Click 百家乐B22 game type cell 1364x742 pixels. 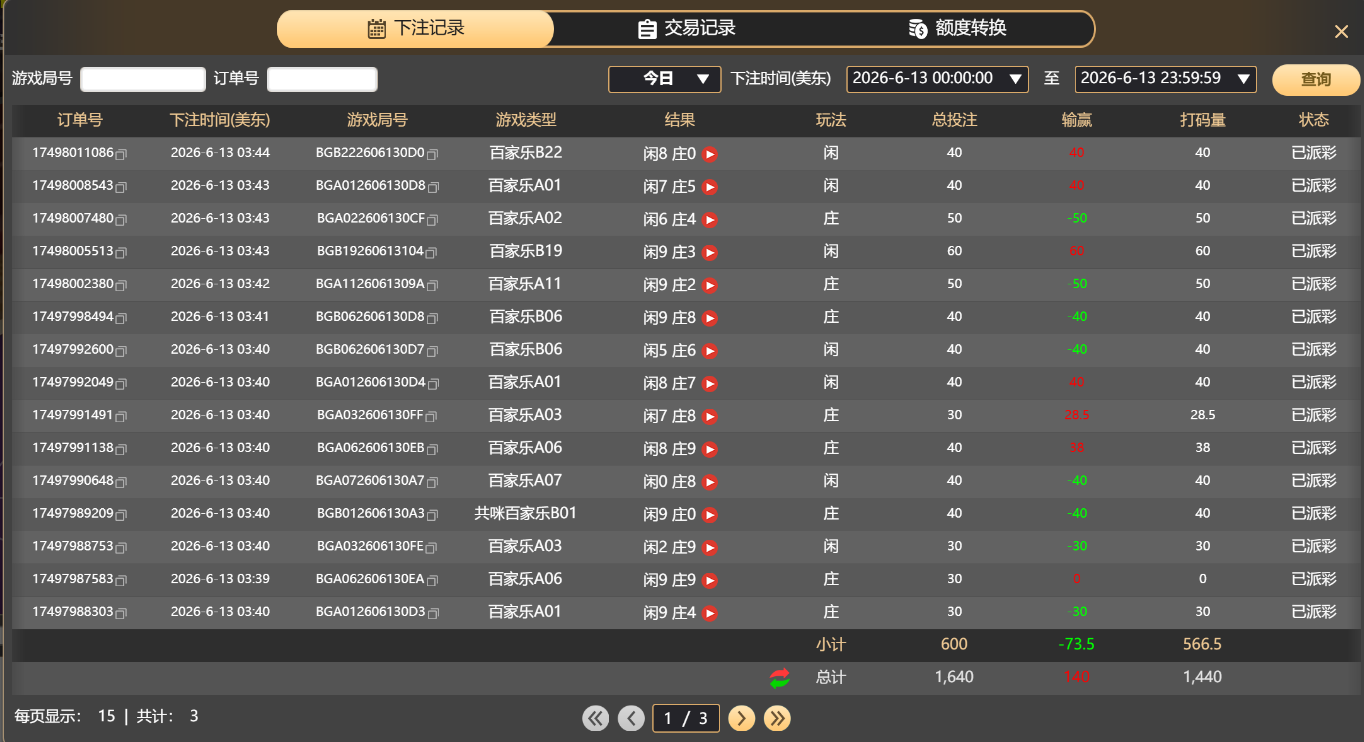point(526,153)
